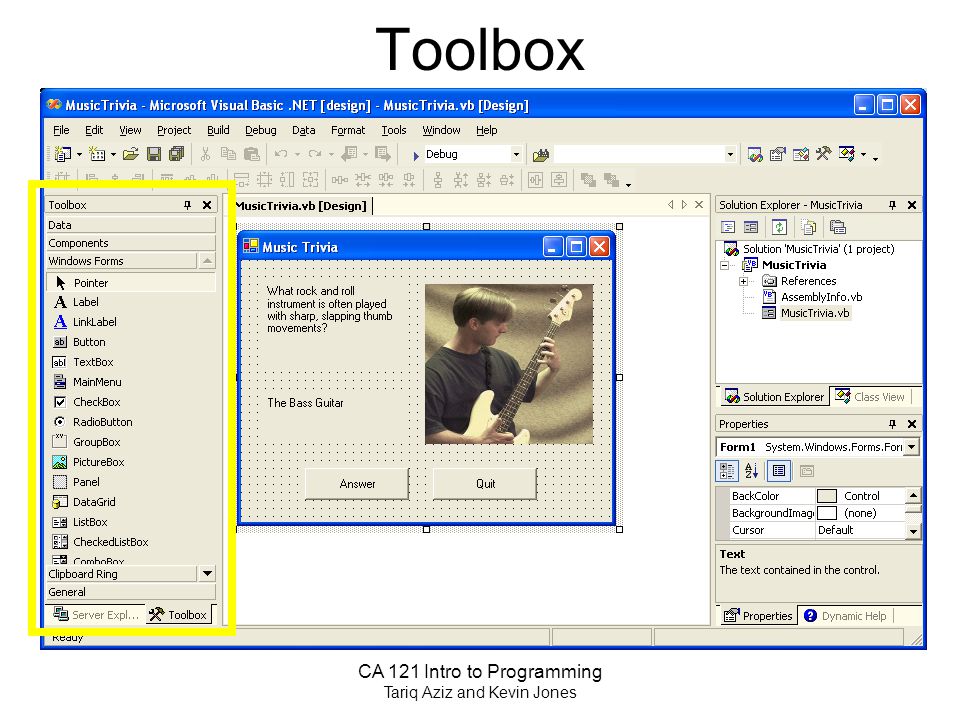Open the Build menu
The height and width of the screenshot is (720, 960).
click(x=218, y=130)
